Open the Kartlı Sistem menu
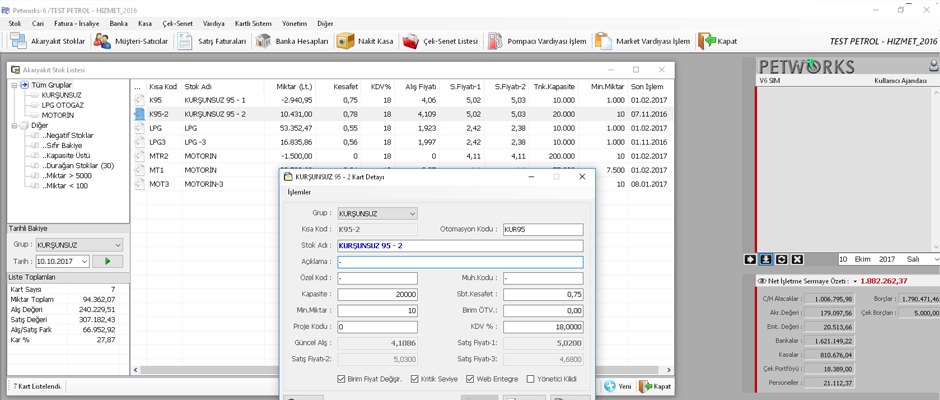Viewport: 940px width, 400px height. tap(252, 23)
